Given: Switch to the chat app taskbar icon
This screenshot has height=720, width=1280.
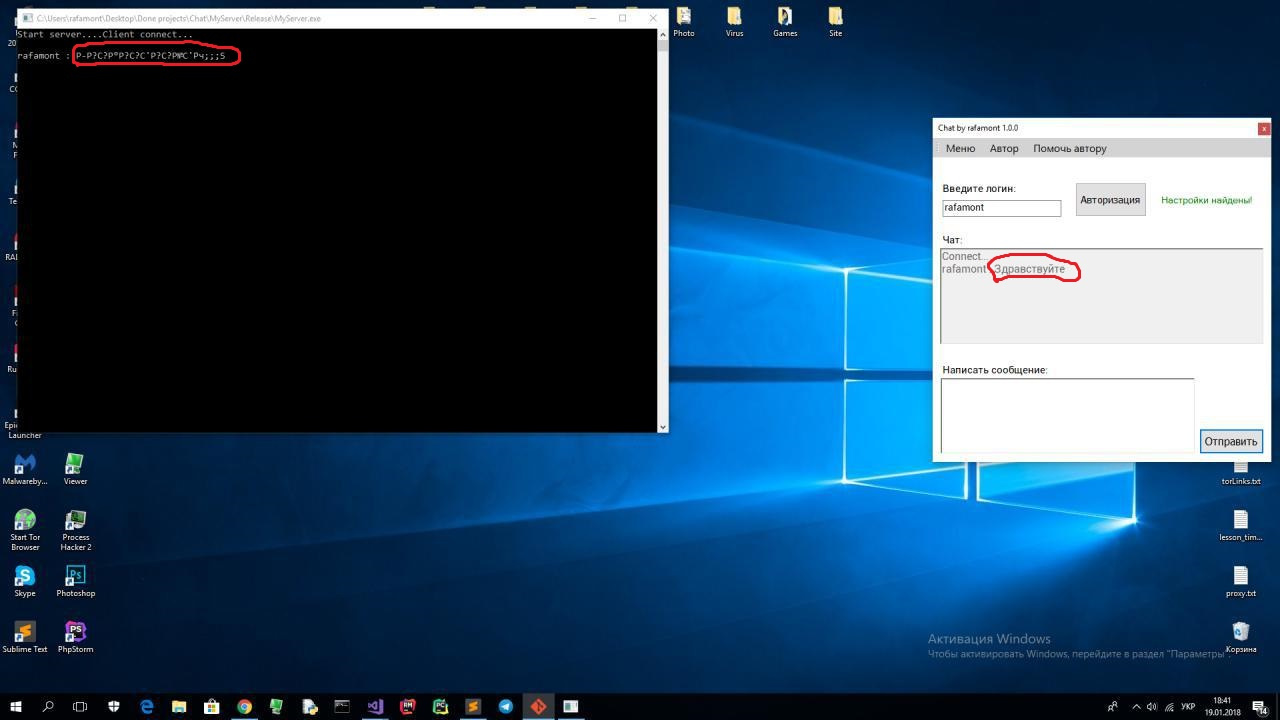Looking at the screenshot, I should tap(570, 706).
